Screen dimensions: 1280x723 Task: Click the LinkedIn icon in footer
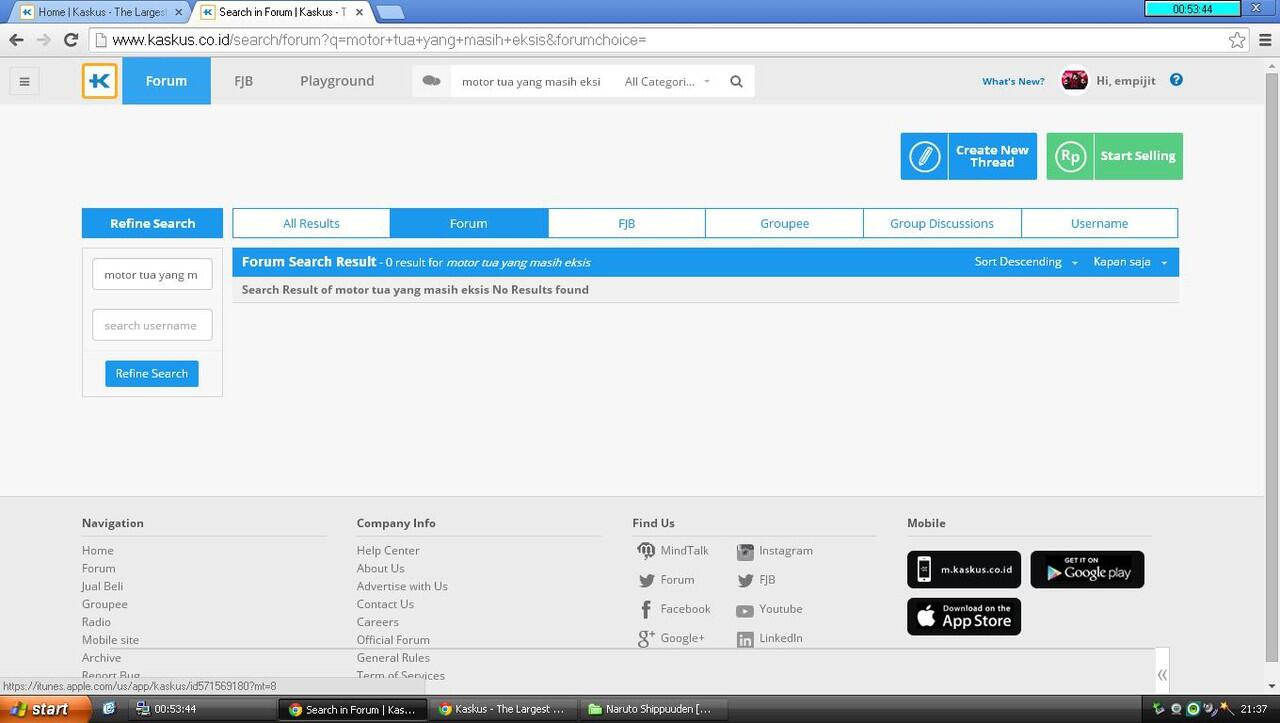(745, 639)
